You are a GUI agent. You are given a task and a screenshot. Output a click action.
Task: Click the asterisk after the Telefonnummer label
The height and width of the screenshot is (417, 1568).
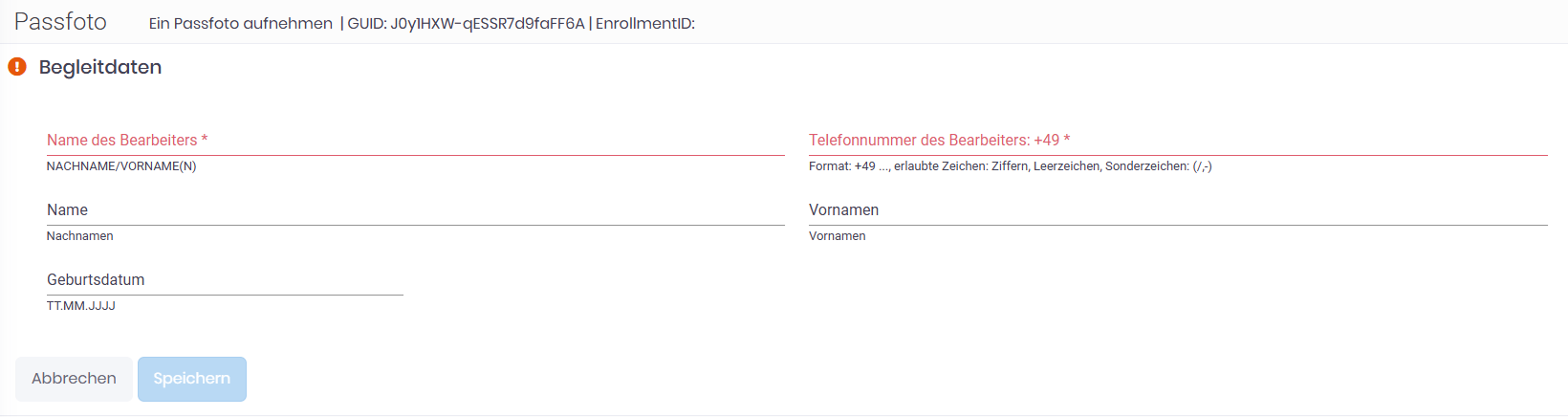click(1067, 140)
